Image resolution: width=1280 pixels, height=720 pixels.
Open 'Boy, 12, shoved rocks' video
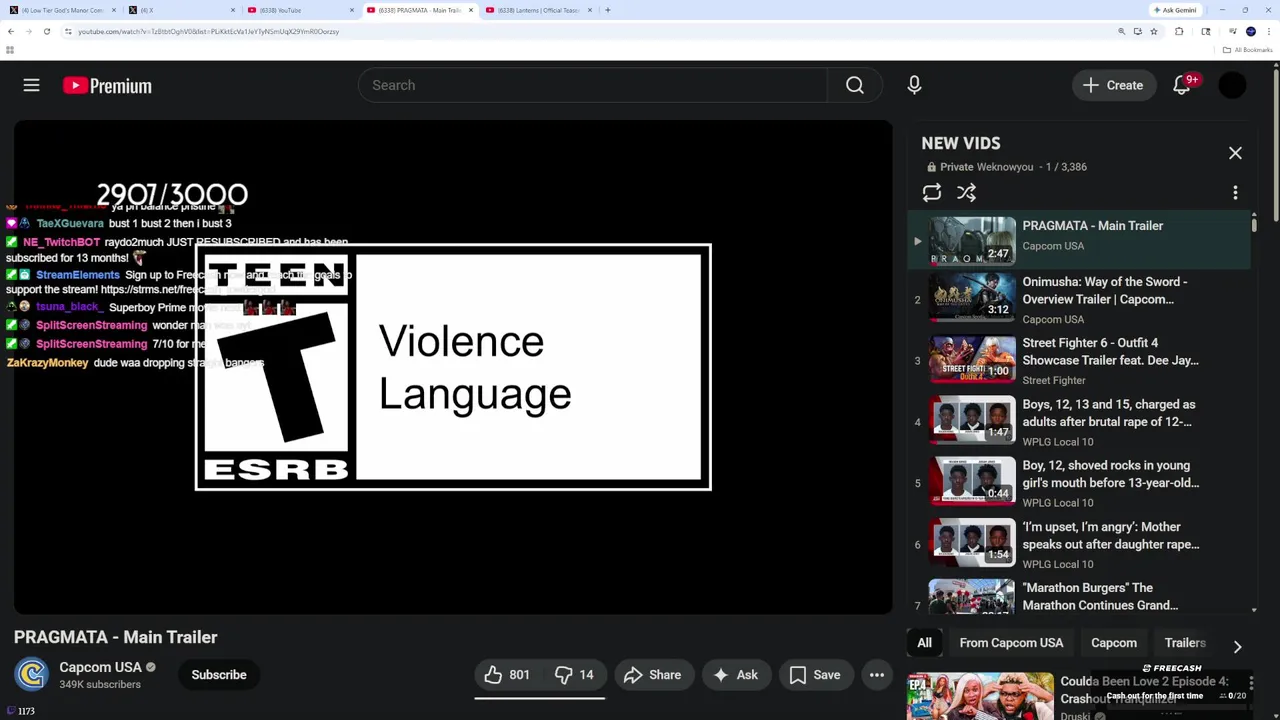pyautogui.click(x=1080, y=483)
